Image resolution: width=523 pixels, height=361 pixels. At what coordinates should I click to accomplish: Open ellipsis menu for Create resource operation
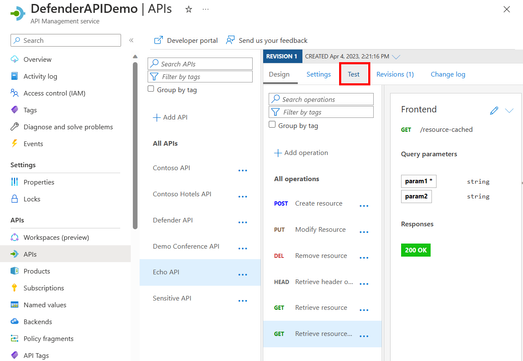(364, 206)
